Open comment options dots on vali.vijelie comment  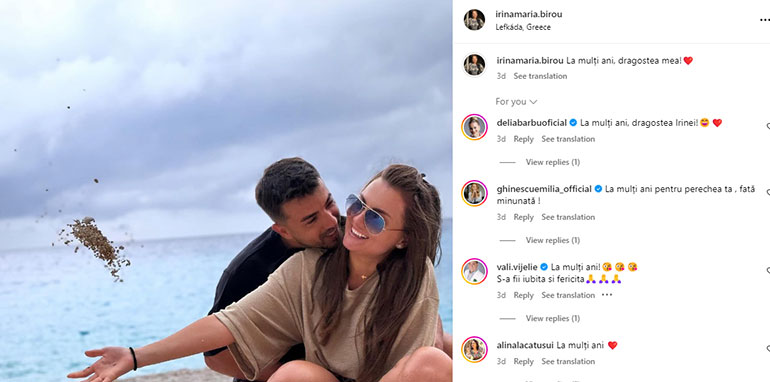[607, 295]
